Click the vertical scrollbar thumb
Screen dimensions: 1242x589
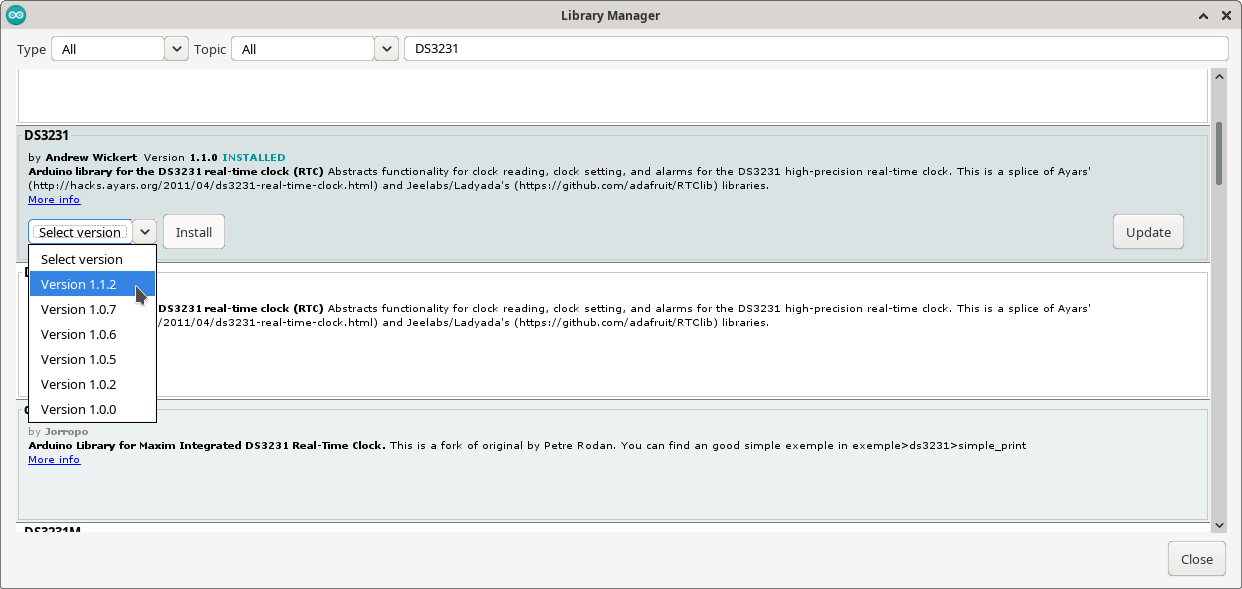[1219, 154]
